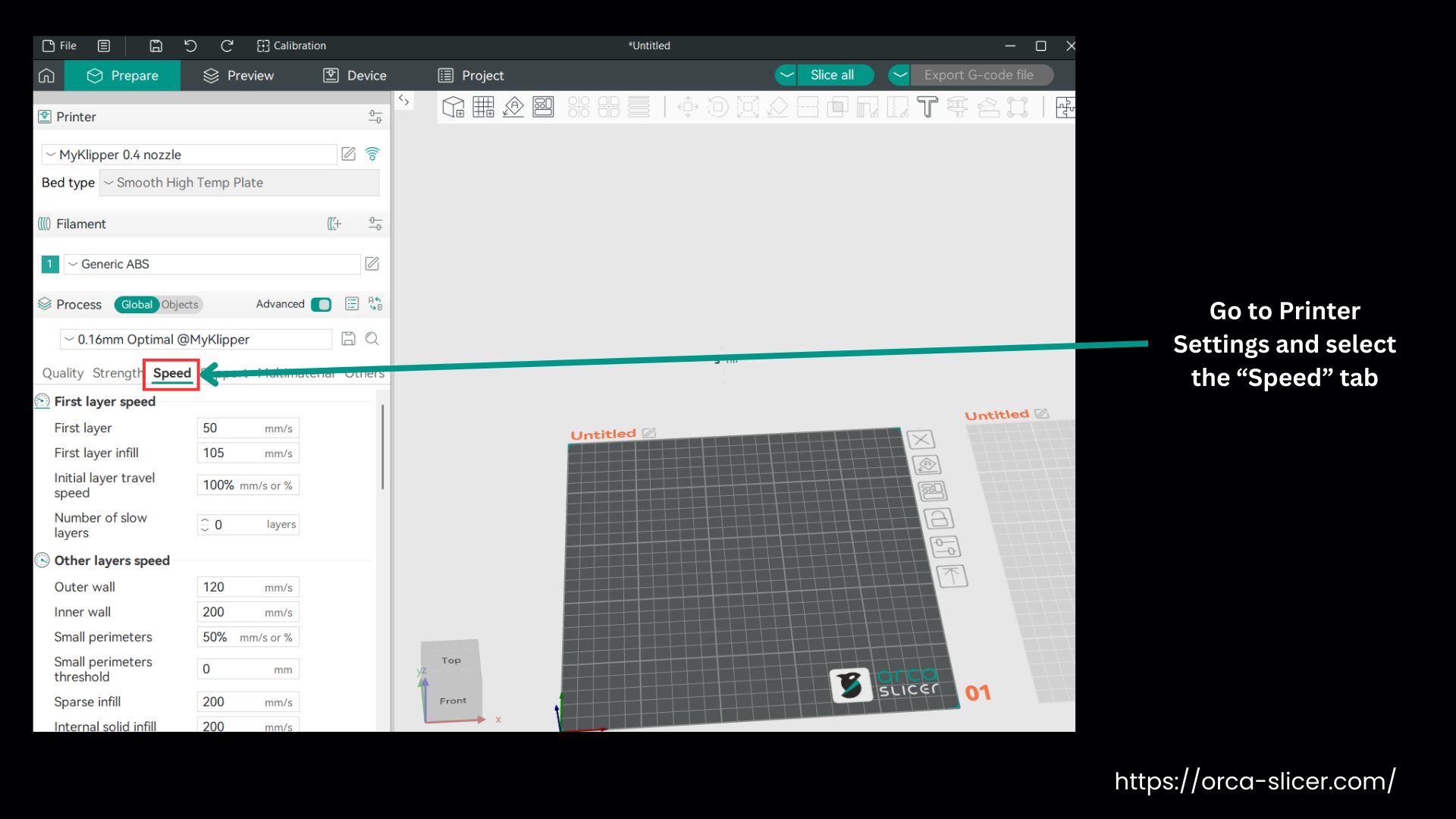Save the process preset
The height and width of the screenshot is (819, 1456).
(x=348, y=339)
